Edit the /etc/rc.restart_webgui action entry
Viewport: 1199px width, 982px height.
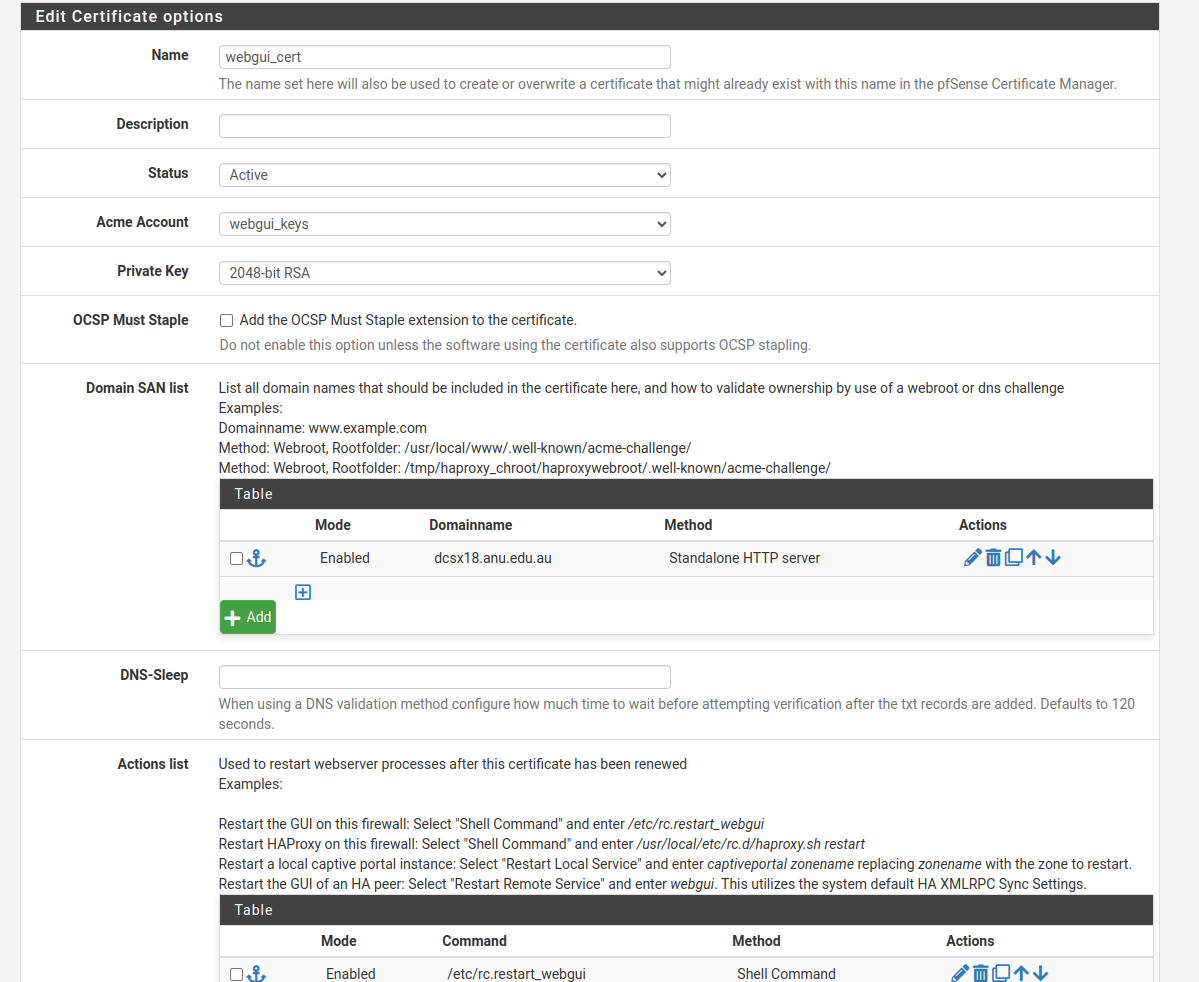960,973
